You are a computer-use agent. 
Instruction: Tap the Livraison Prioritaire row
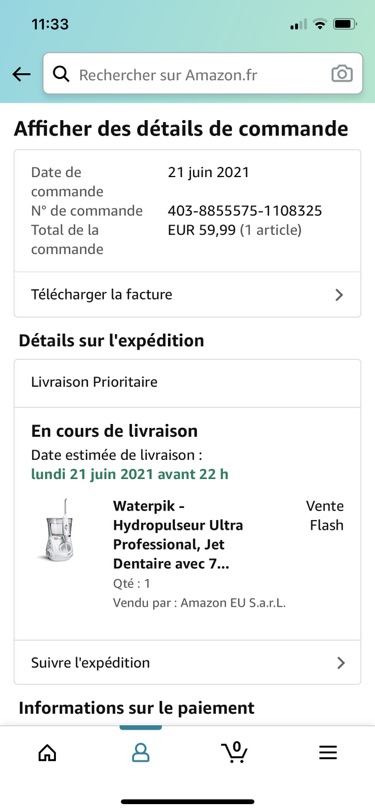coord(187,383)
